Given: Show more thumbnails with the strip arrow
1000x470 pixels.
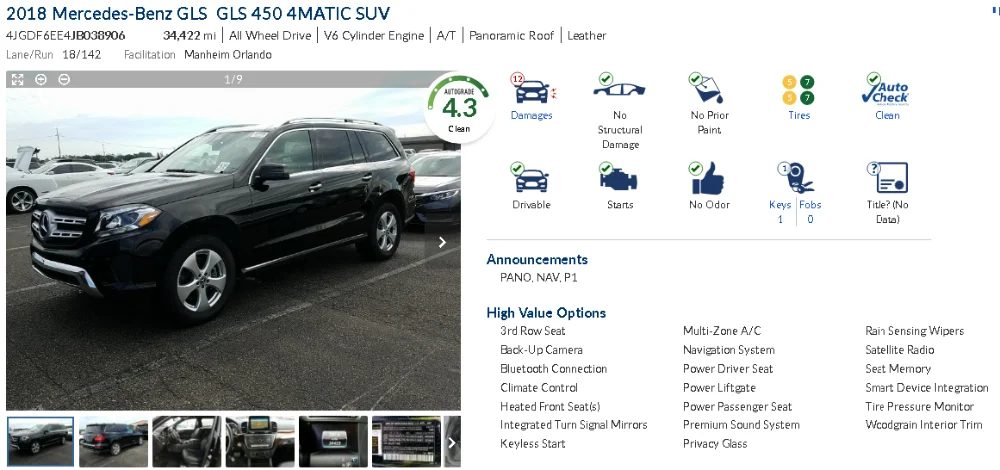Looking at the screenshot, I should 452,442.
